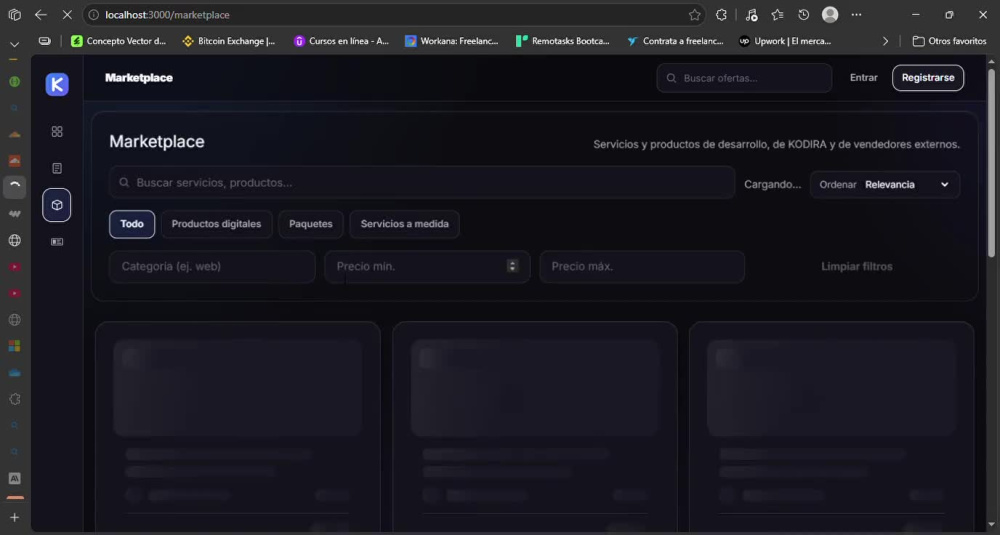The height and width of the screenshot is (535, 1000).
Task: Open the browser favorites star-list icon
Action: click(777, 15)
